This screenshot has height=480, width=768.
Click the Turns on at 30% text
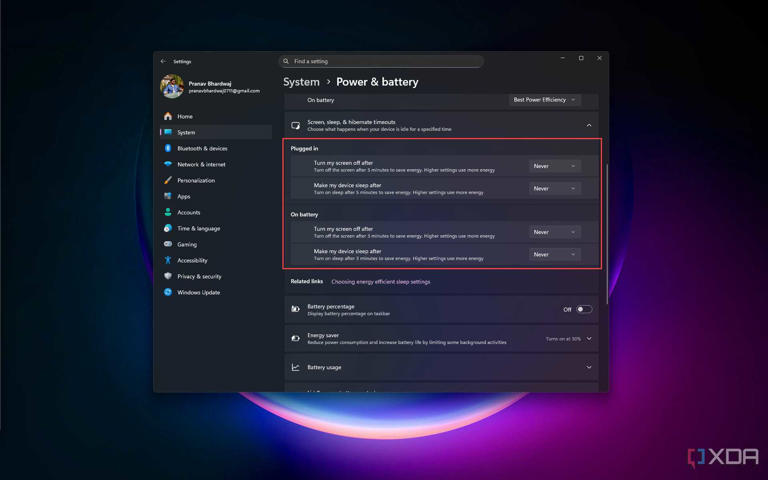coord(563,338)
